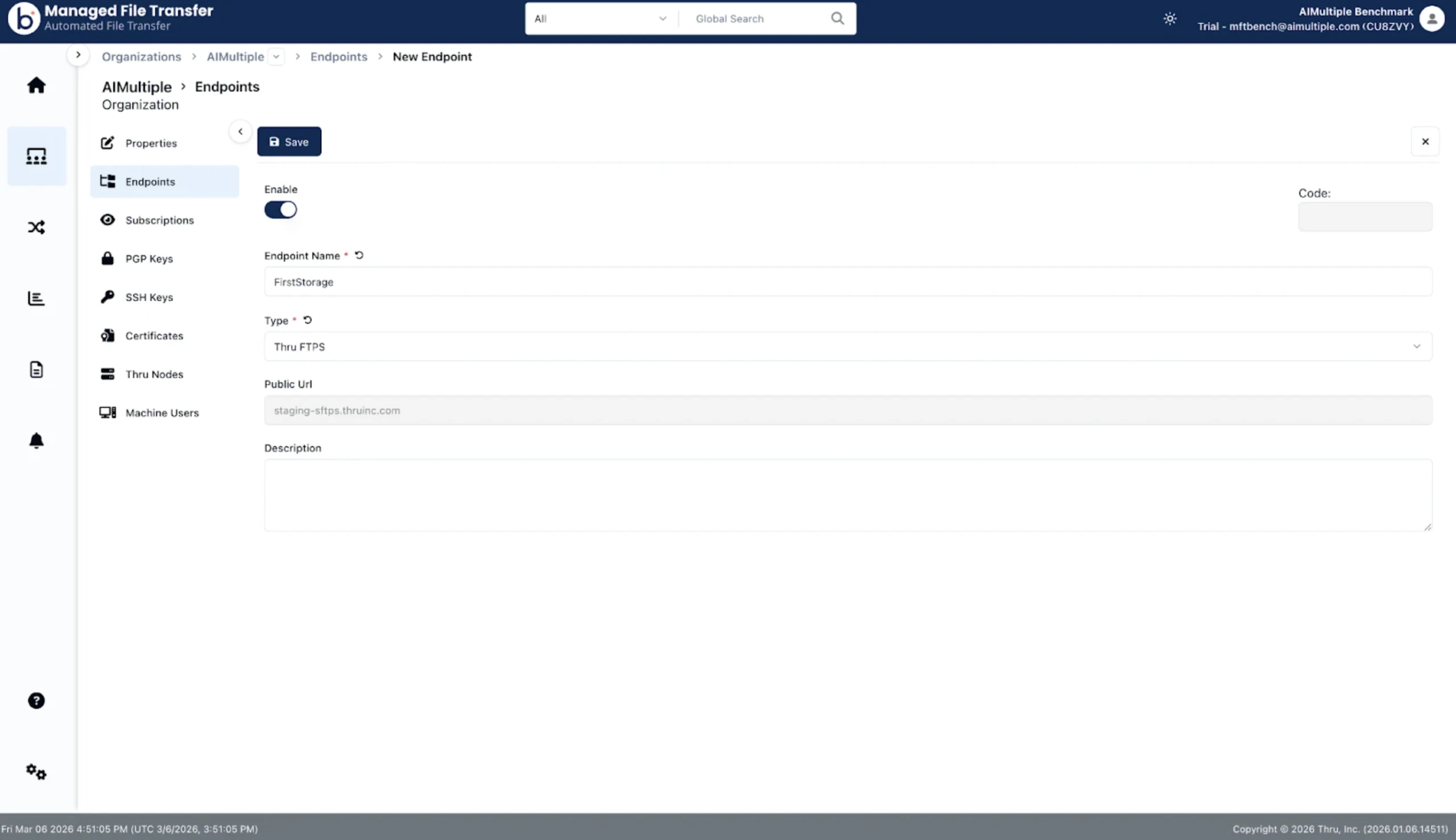Open the PGP Keys menu item
Image resolution: width=1456 pixels, height=840 pixels.
pos(164,258)
